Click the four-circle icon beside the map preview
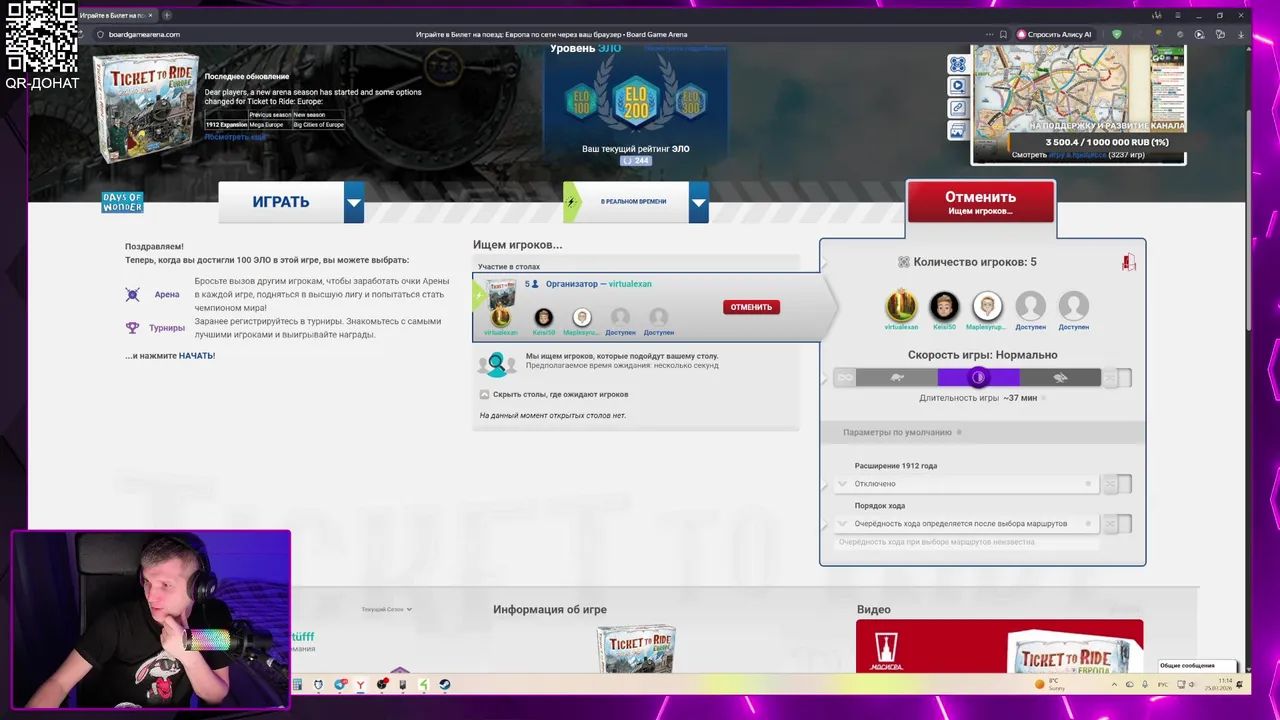 (958, 64)
